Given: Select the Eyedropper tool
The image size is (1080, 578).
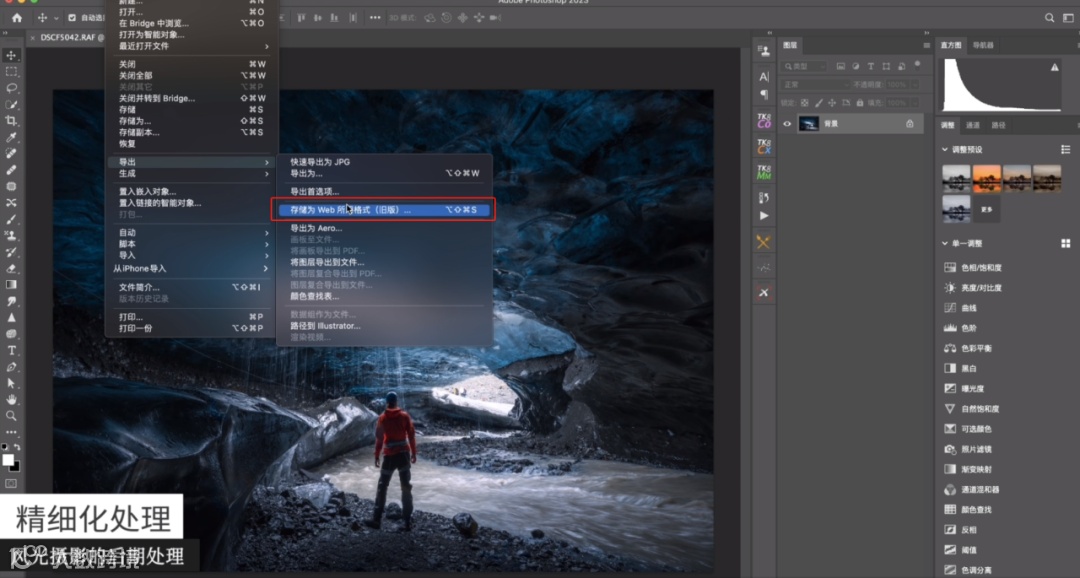Looking at the screenshot, I should (12, 138).
